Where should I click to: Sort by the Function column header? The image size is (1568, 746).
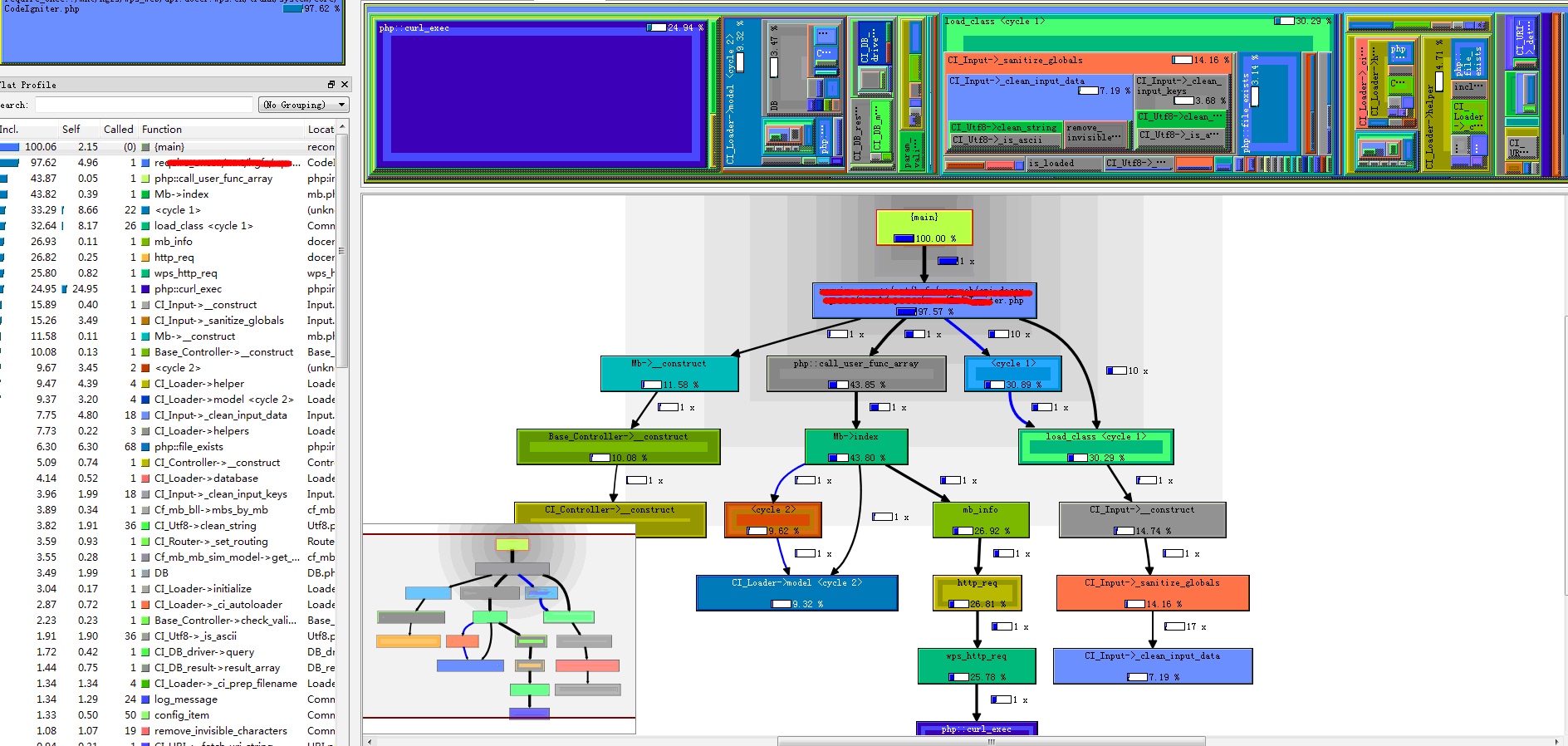[x=220, y=130]
